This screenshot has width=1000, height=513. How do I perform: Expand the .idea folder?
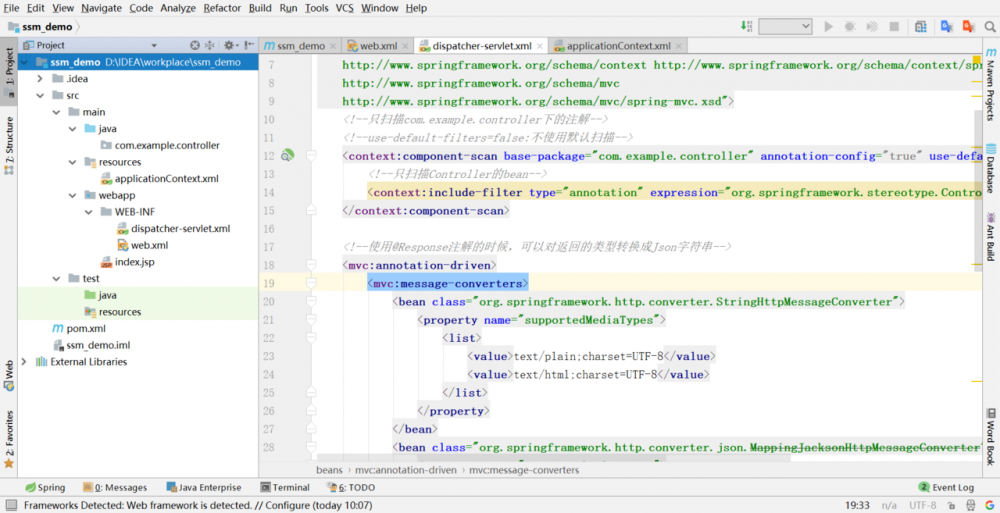coord(39,78)
